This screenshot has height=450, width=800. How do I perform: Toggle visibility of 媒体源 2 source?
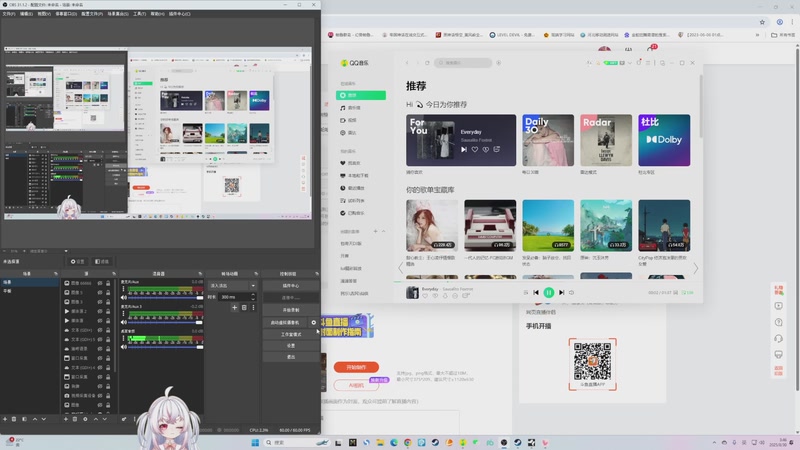pos(100,311)
